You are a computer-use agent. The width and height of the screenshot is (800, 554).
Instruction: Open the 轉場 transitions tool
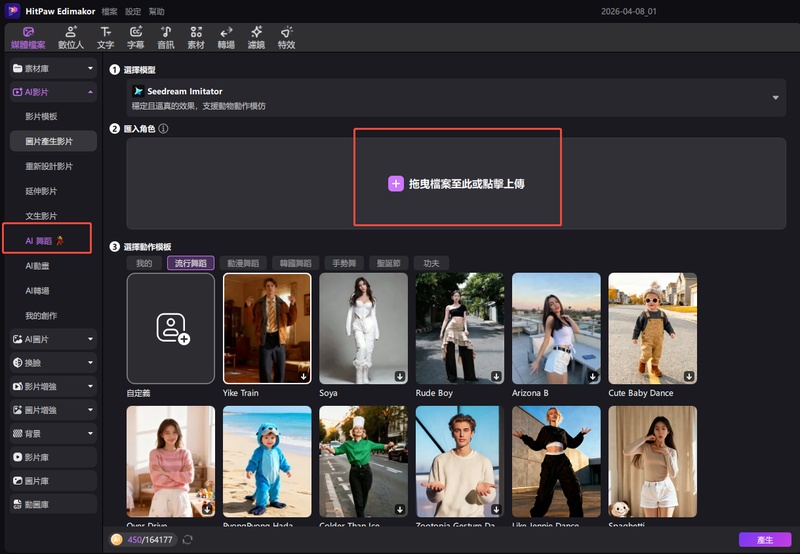[226, 38]
